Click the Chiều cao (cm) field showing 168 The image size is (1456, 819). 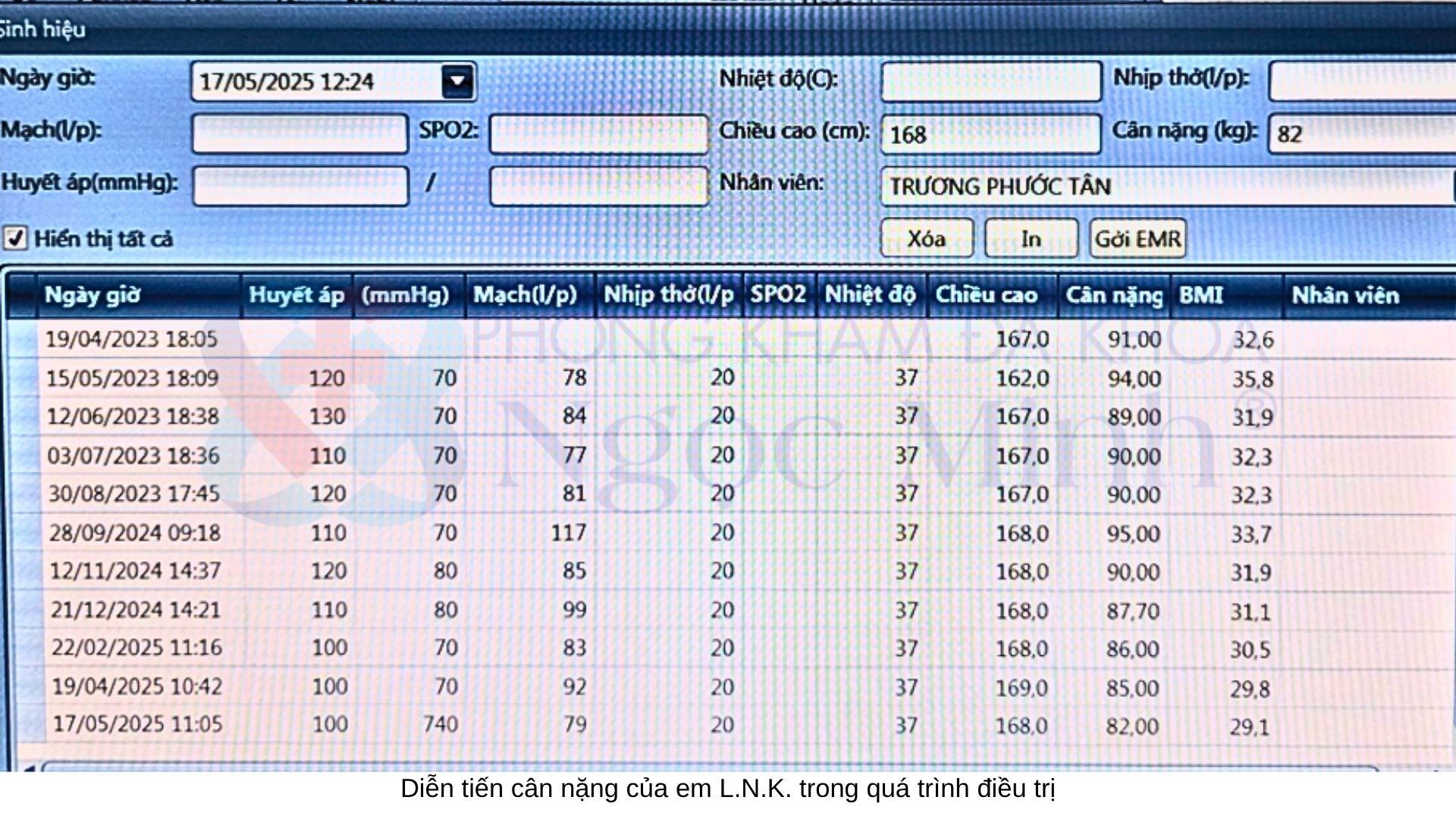pyautogui.click(x=990, y=134)
